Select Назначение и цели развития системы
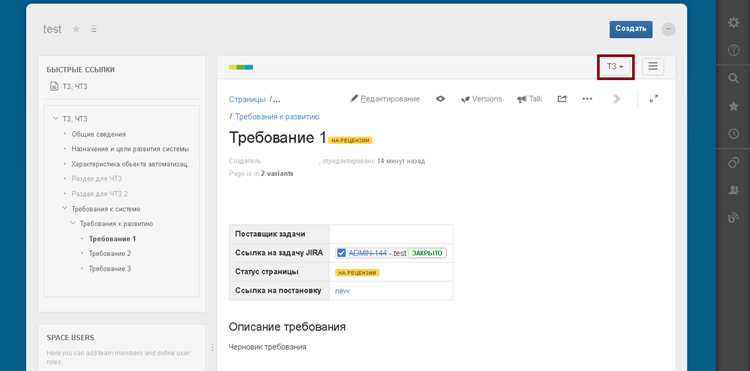This screenshot has height=371, width=750. point(130,149)
